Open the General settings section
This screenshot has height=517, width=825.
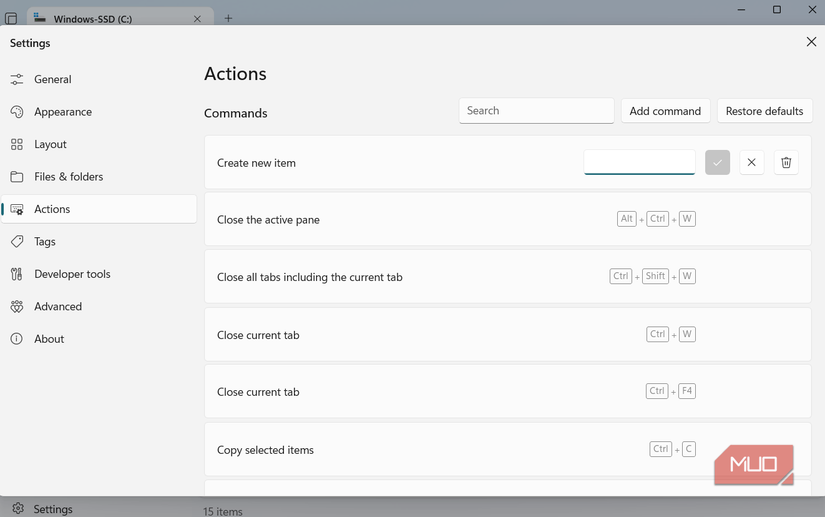52,79
